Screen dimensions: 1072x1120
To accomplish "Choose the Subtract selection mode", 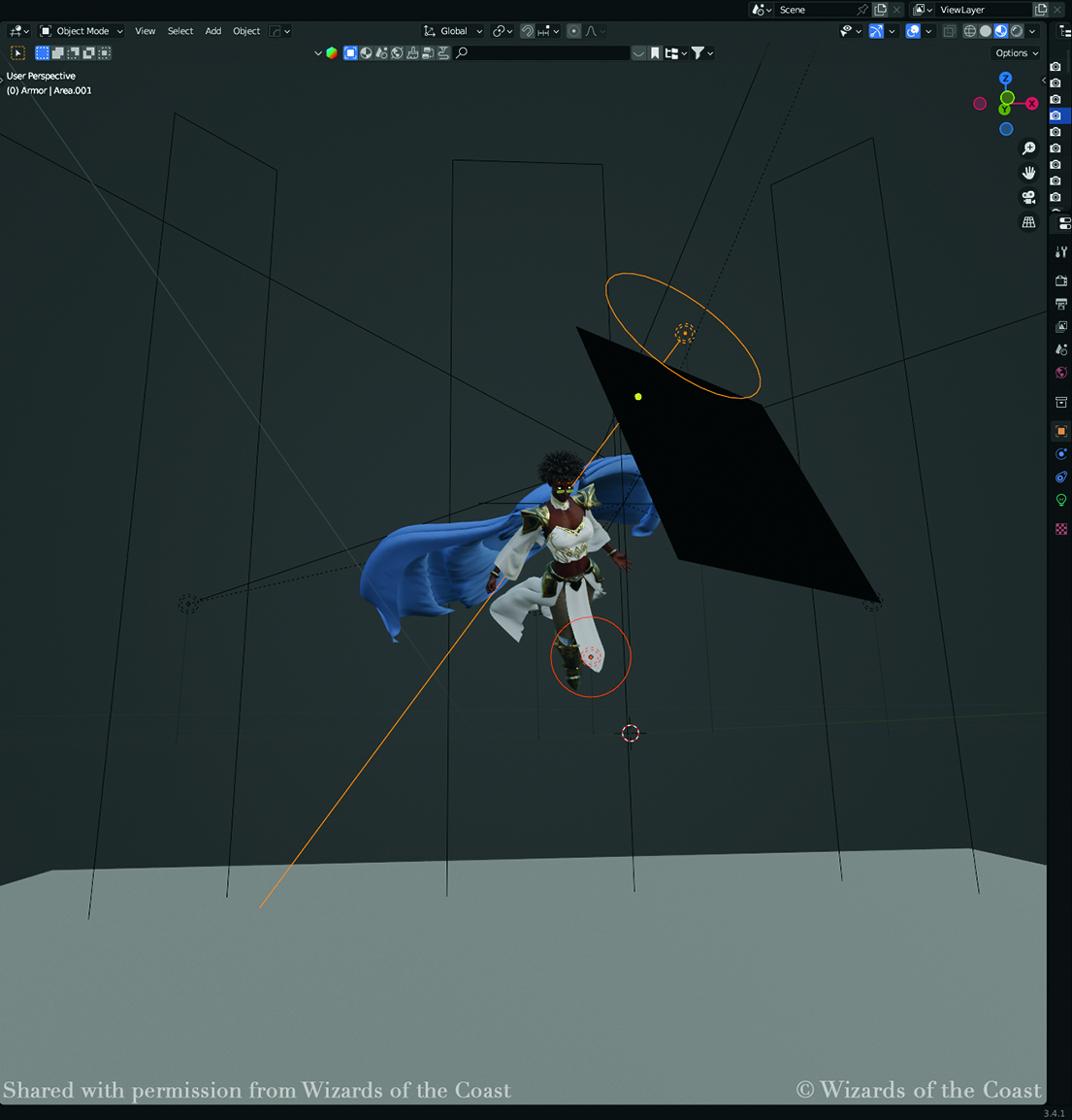I will tap(74, 52).
